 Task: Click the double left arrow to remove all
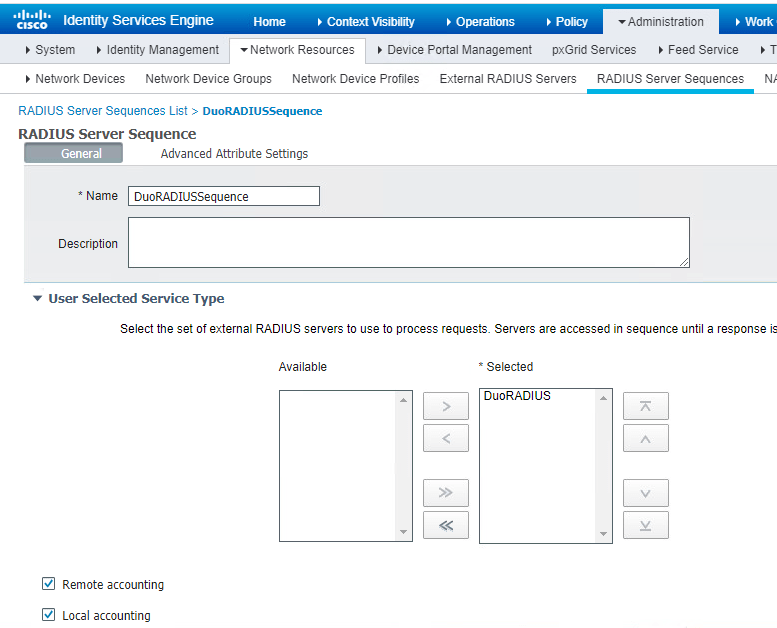click(446, 525)
